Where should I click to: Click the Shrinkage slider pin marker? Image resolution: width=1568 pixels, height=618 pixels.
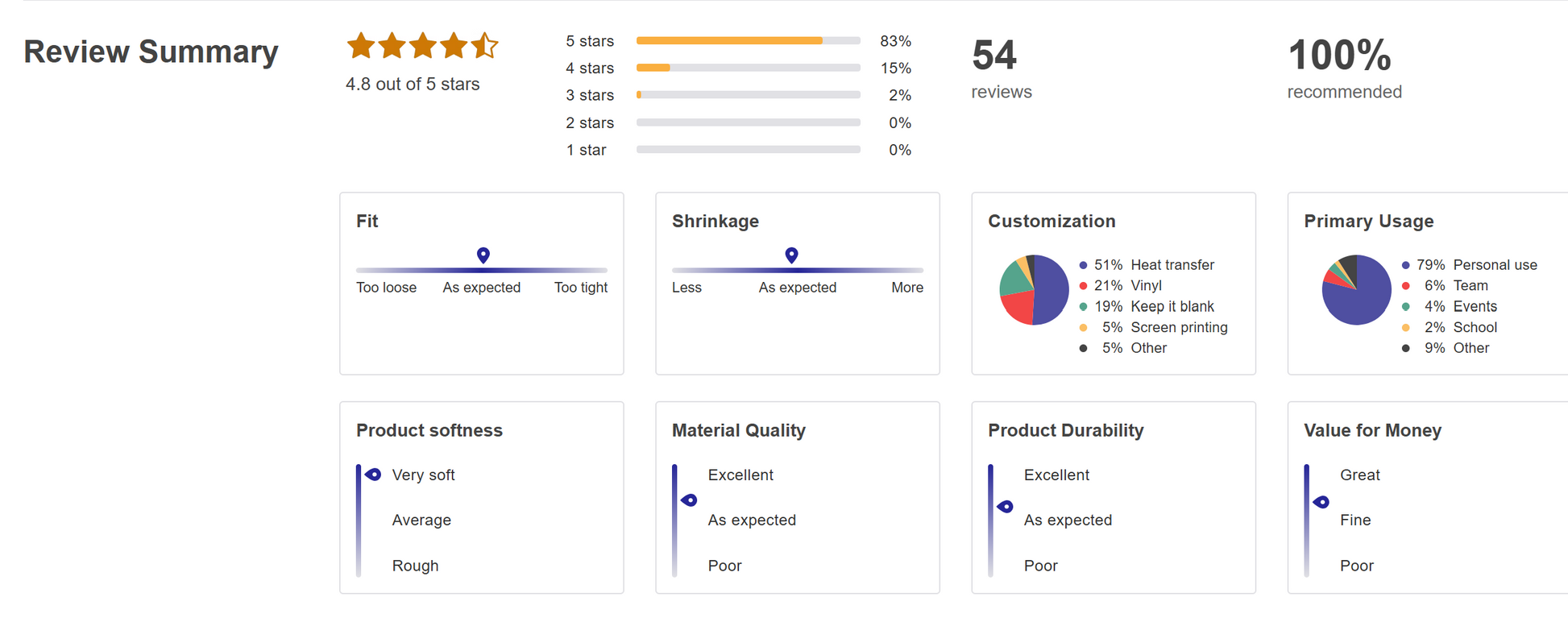(x=791, y=255)
